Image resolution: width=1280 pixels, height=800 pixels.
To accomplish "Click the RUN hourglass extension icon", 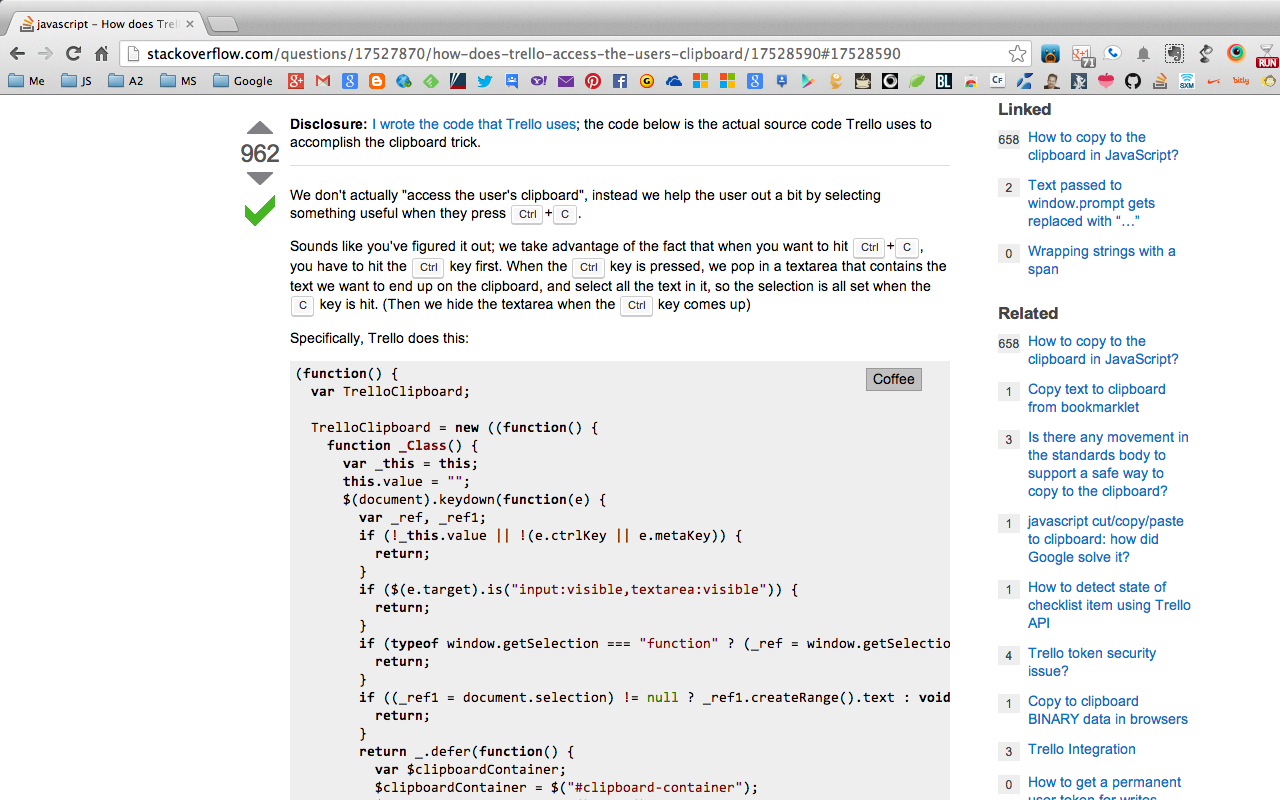I will (1267, 55).
